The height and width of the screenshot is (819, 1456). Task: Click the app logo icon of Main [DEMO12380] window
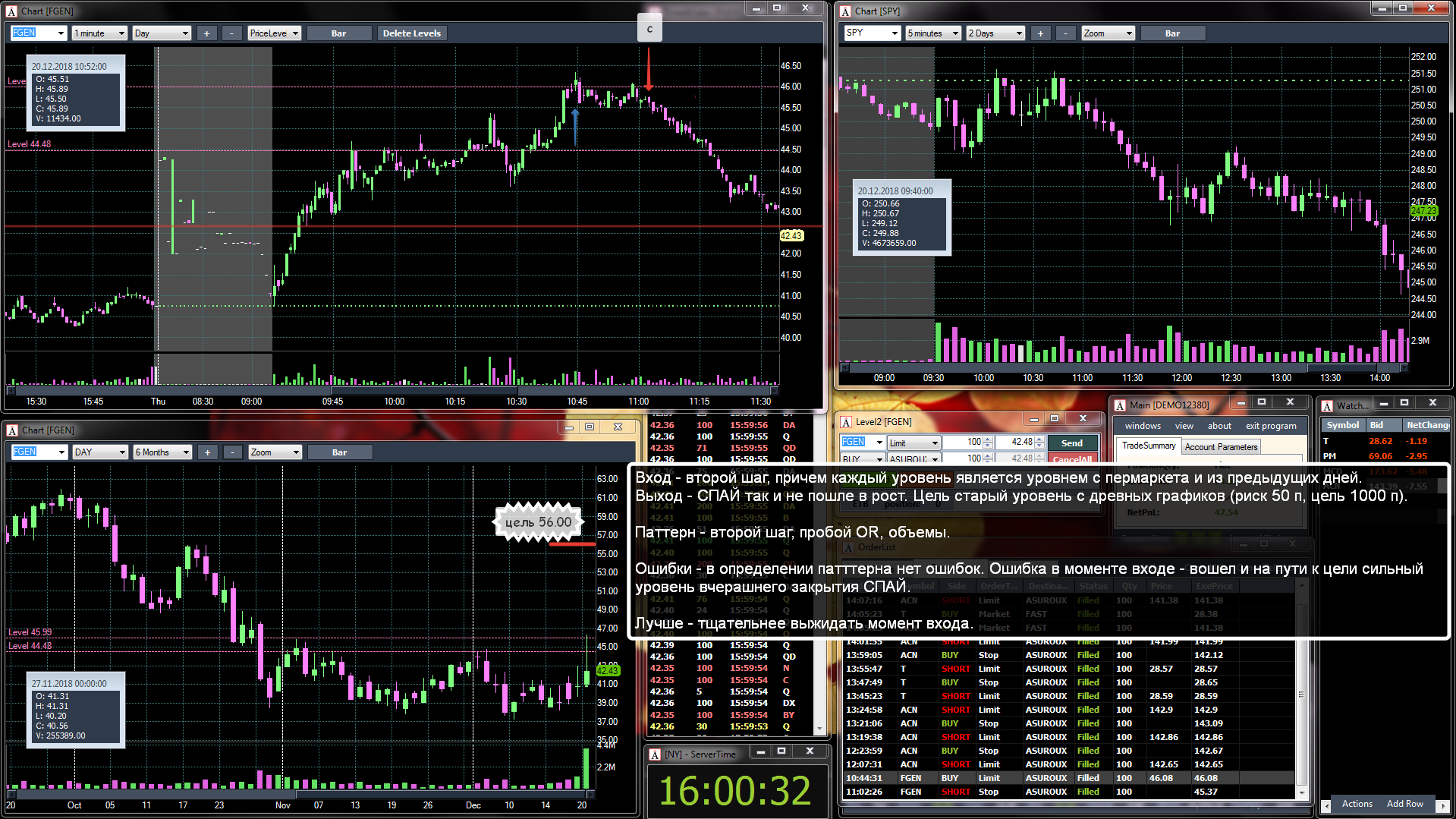click(1120, 405)
